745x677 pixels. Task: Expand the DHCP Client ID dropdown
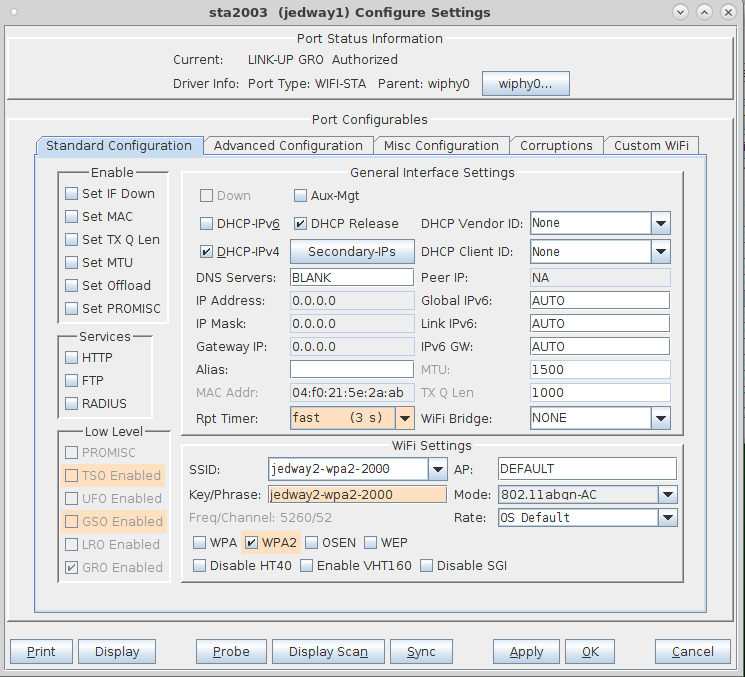coord(660,251)
